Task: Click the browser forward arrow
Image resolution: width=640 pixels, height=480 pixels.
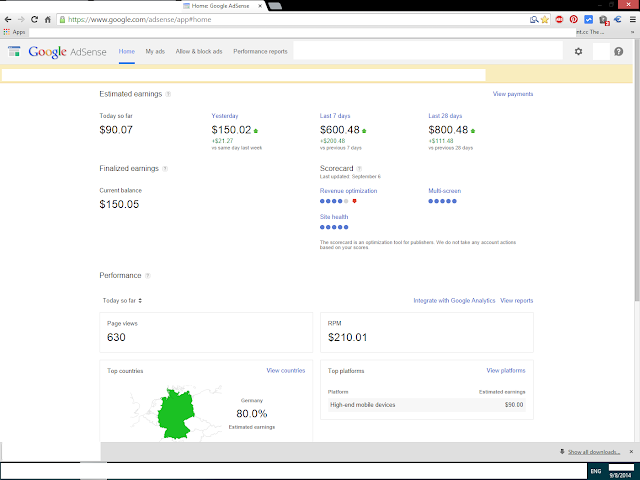Action: click(x=21, y=19)
